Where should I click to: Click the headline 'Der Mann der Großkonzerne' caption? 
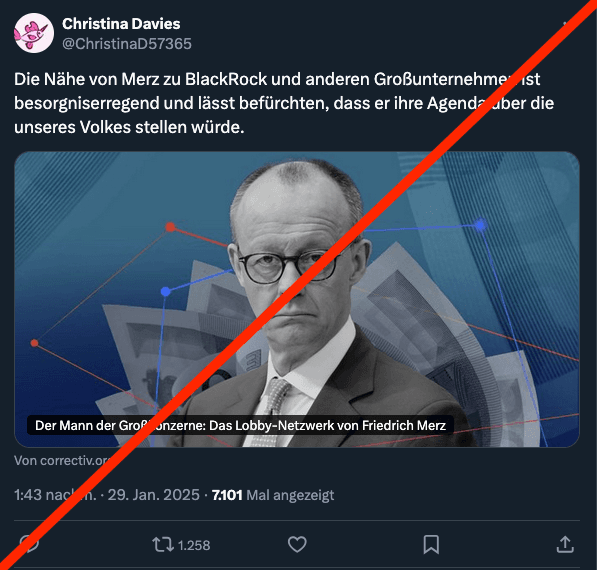(x=240, y=425)
